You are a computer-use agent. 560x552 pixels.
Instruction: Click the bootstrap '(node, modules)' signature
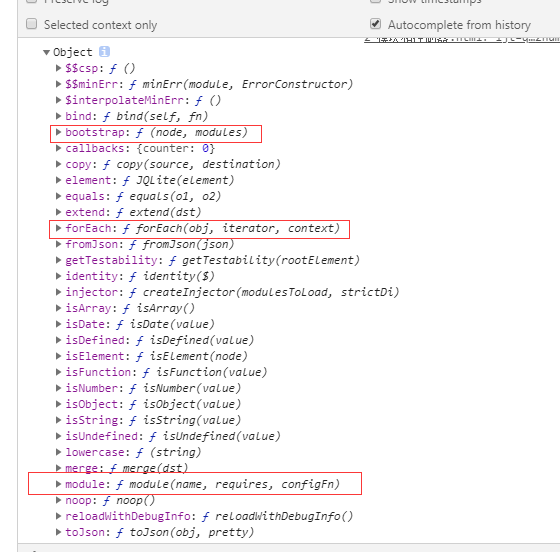(x=199, y=132)
